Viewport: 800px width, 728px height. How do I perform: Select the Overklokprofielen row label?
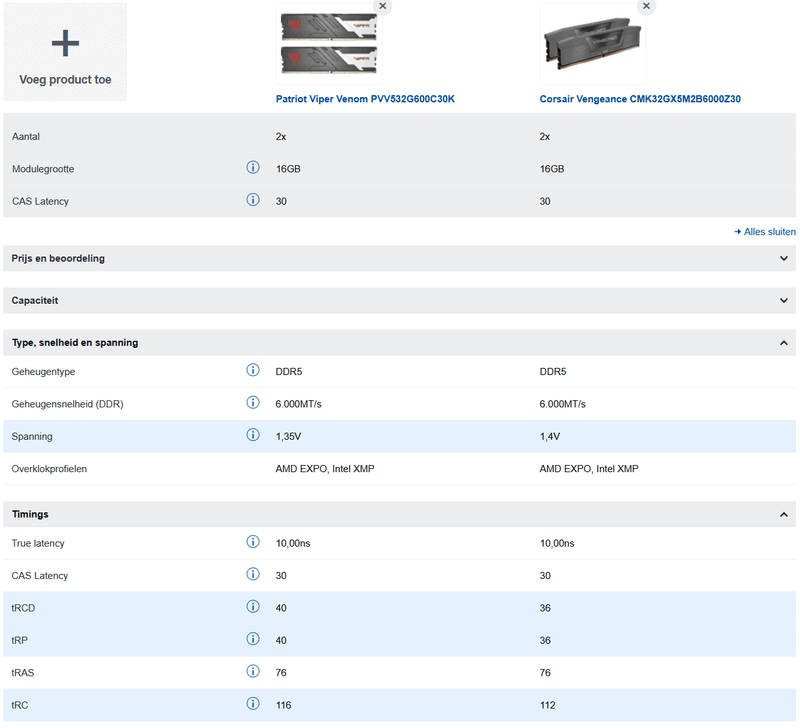point(49,469)
